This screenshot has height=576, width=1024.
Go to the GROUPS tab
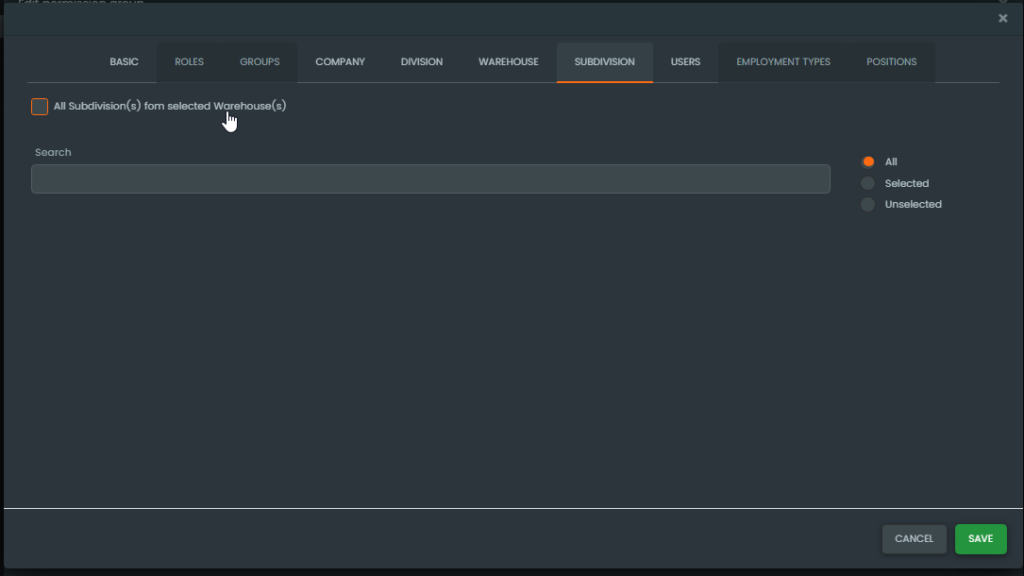click(x=260, y=62)
